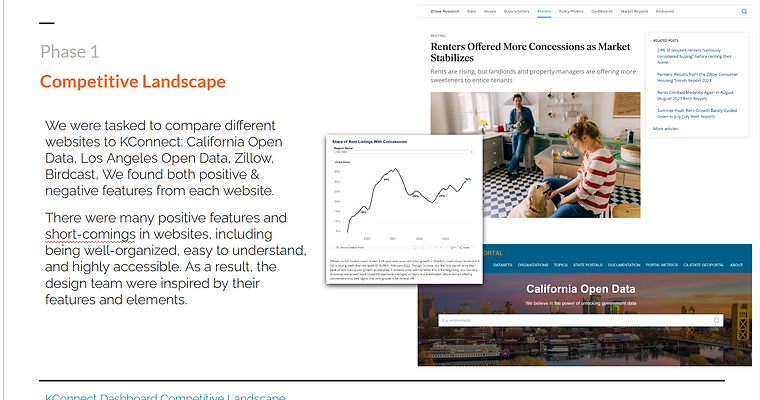This screenshot has width=760, height=400.
Task: Open the Visuals tab in Zillow nav
Action: (490, 11)
